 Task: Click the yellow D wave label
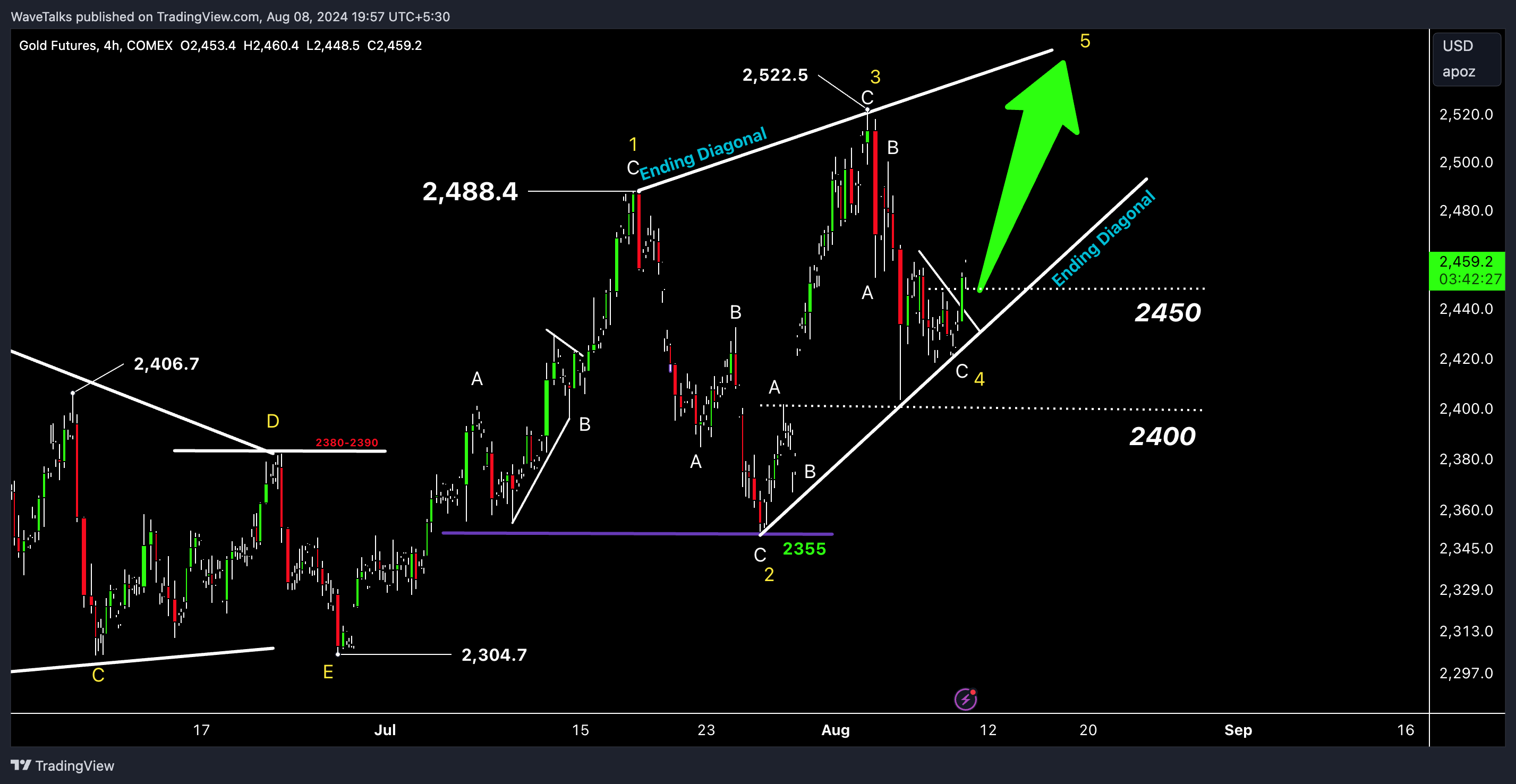coord(272,421)
